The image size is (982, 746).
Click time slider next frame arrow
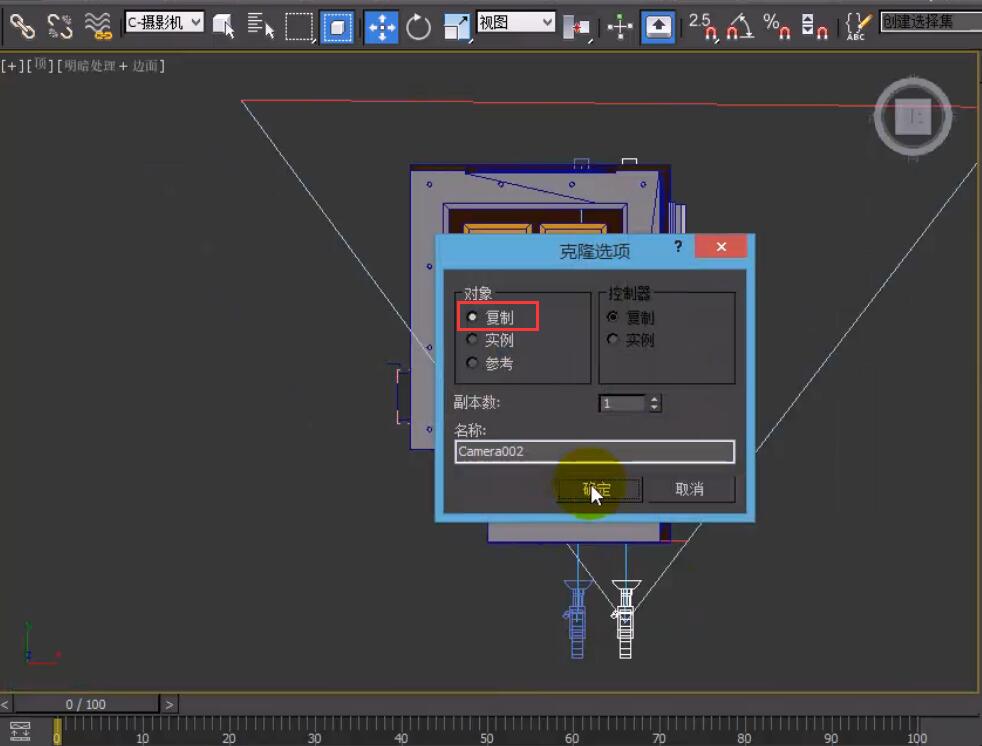169,704
